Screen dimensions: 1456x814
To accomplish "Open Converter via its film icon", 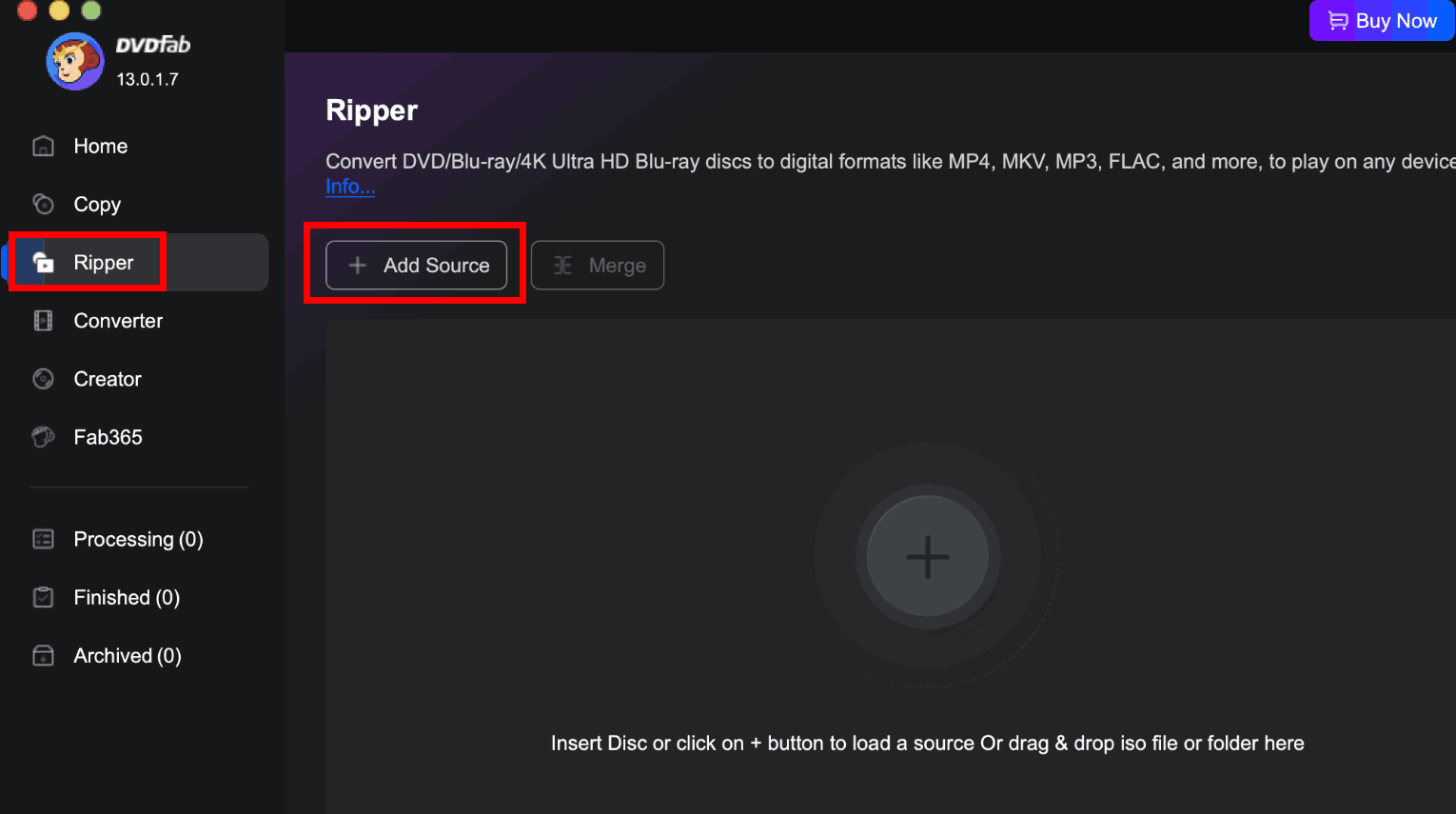I will tap(43, 321).
